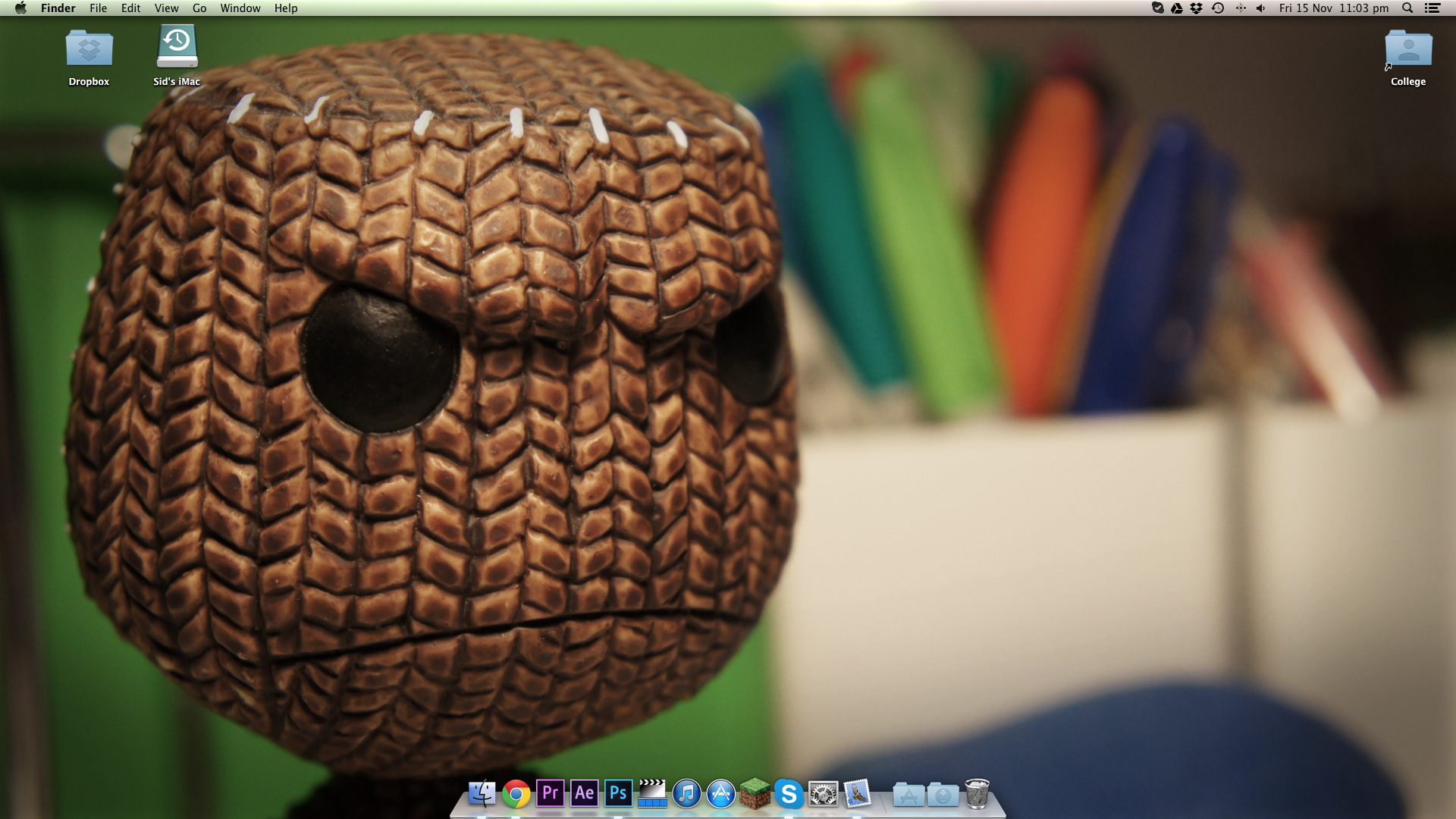Open Spotlight search magnifier
The image size is (1456, 819).
click(x=1407, y=8)
